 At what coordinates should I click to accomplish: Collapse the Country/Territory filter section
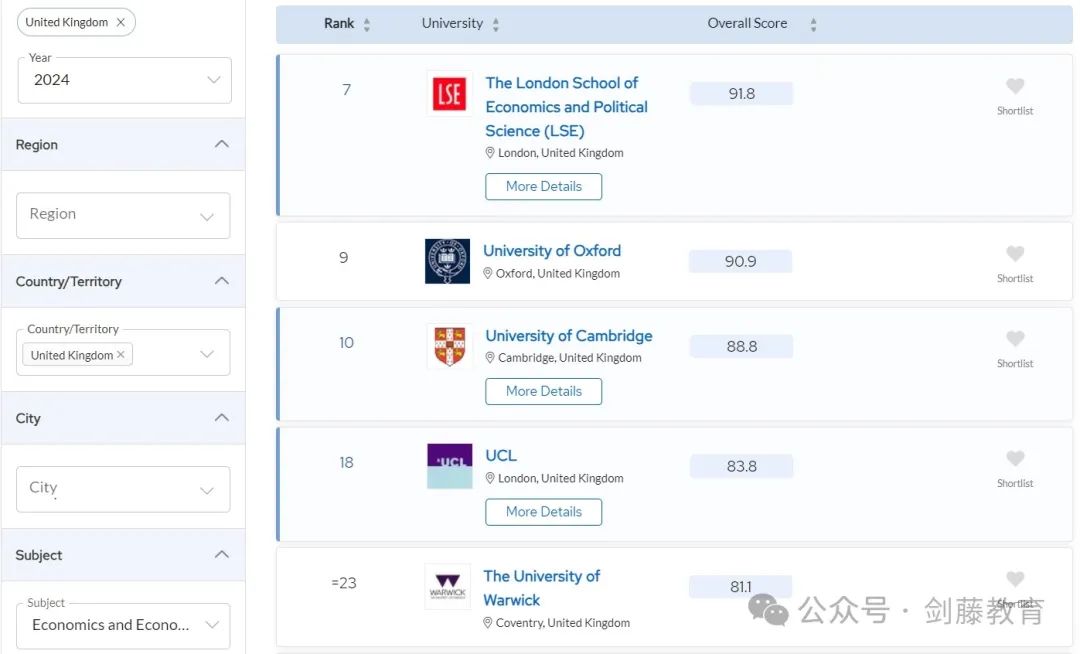222,281
